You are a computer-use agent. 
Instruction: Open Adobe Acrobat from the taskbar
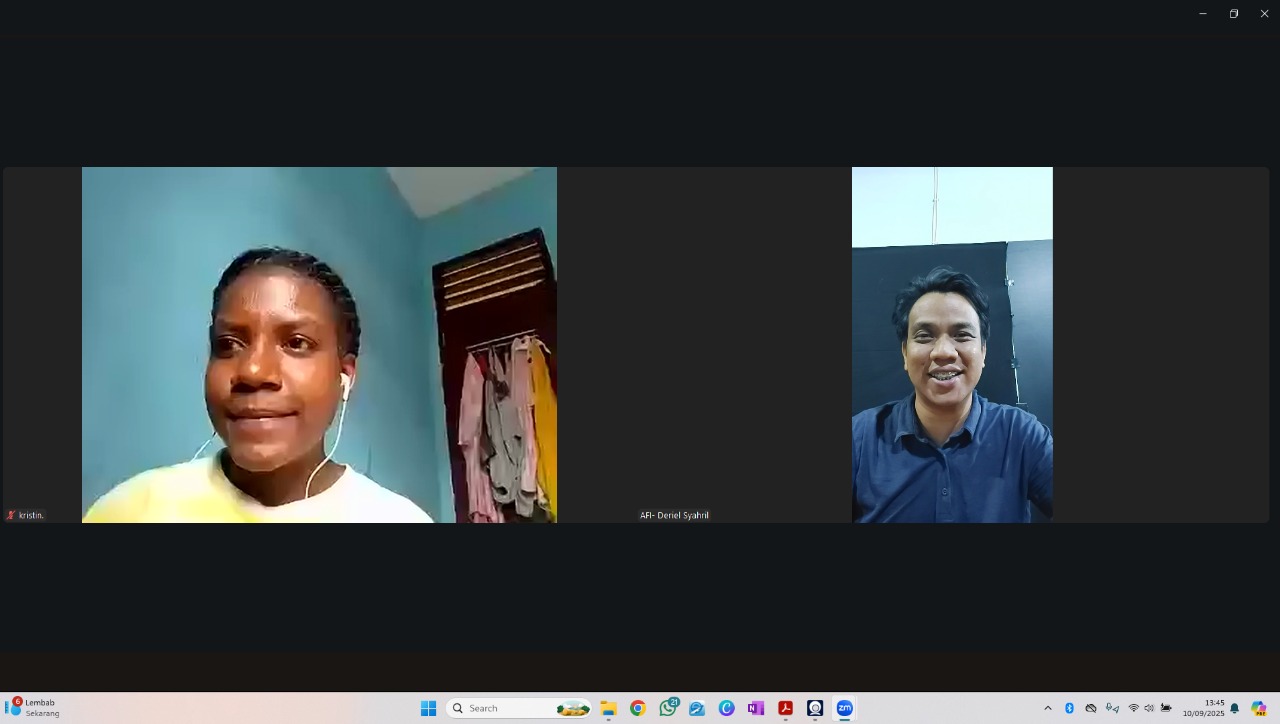[x=785, y=708]
